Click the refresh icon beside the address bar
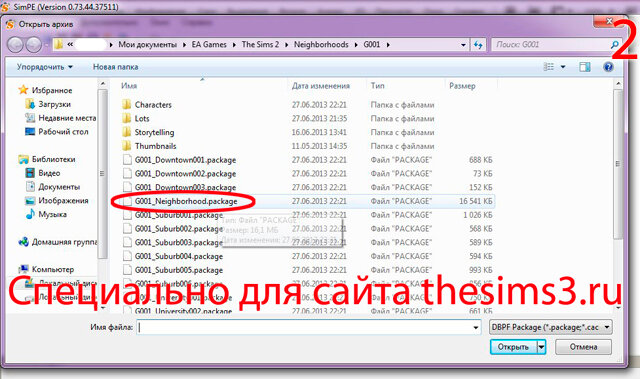The image size is (640, 379). click(x=478, y=44)
